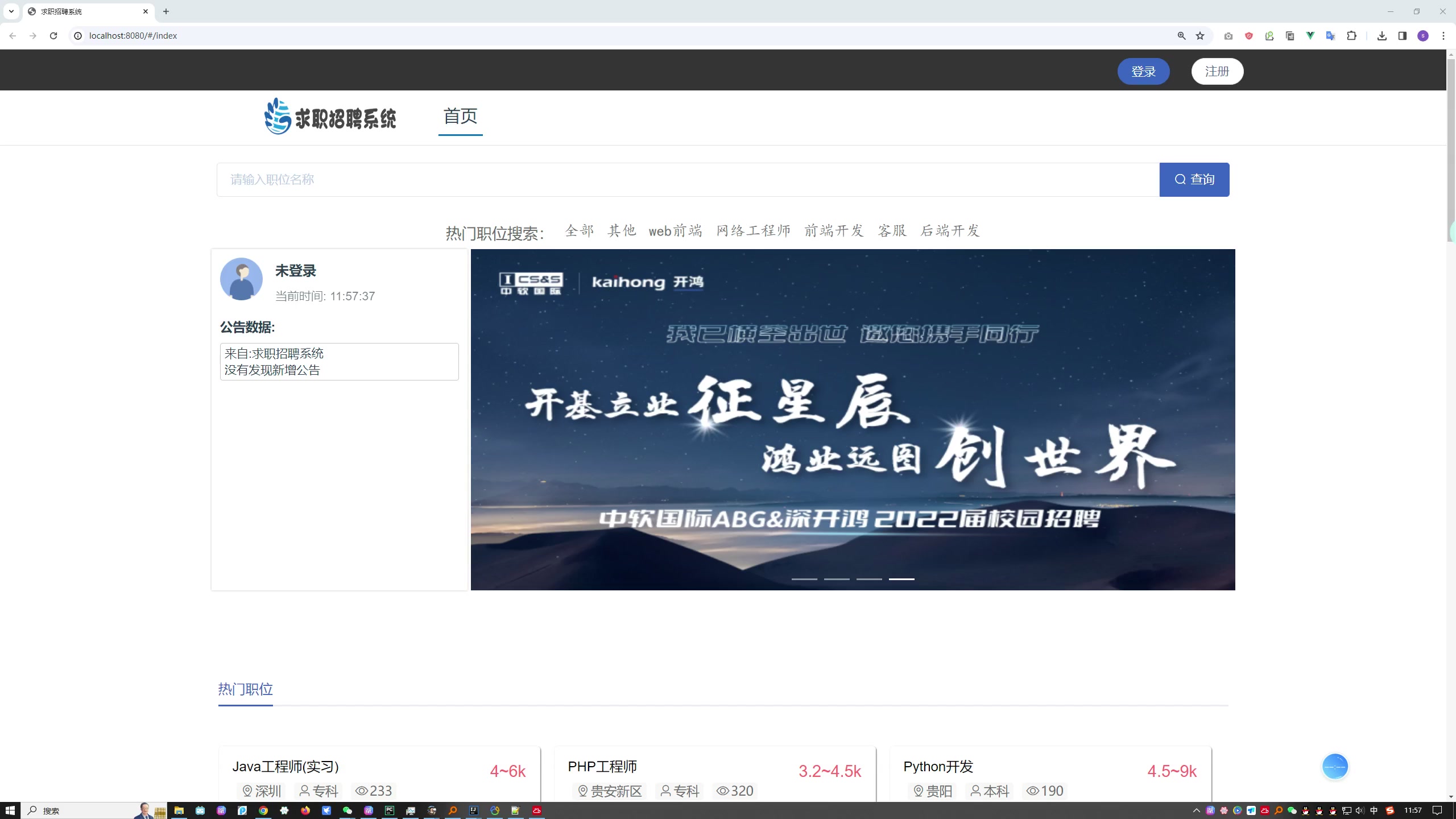Select the 客服 hot job filter
Screen dimensions: 1456x819
click(892, 230)
